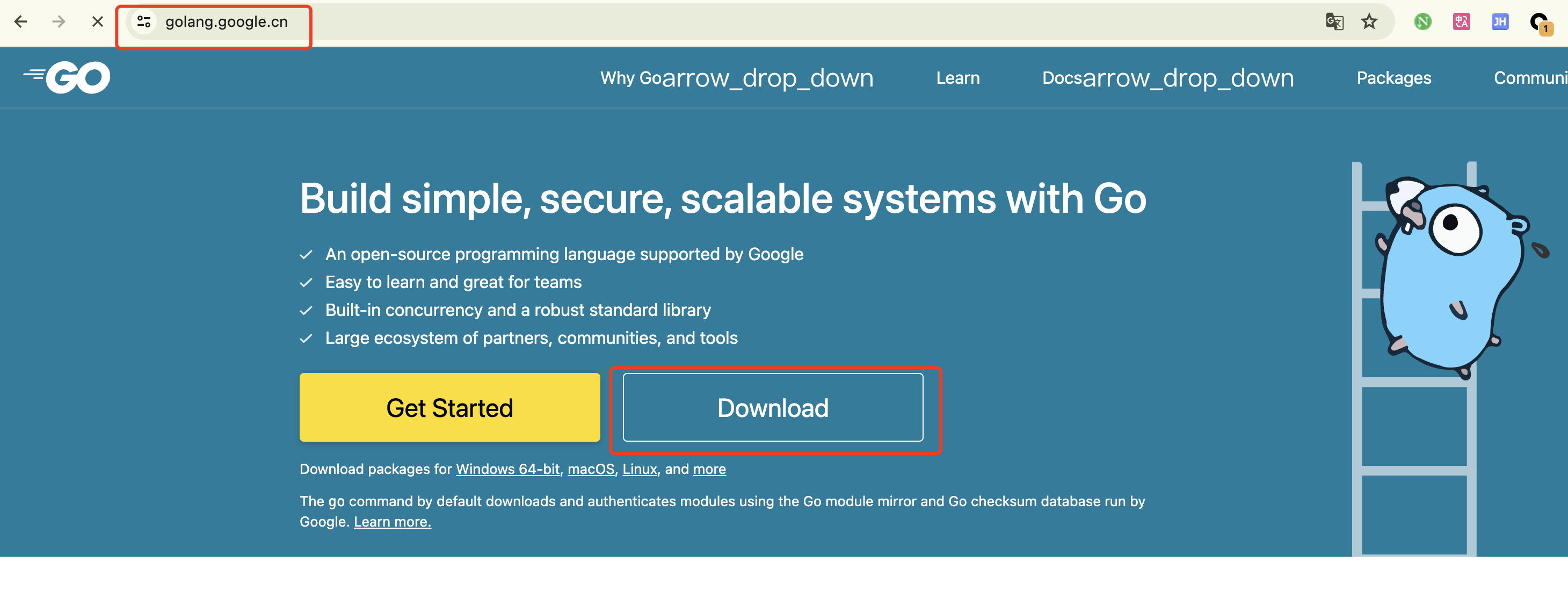Click the Google Translate page icon

tap(1334, 22)
